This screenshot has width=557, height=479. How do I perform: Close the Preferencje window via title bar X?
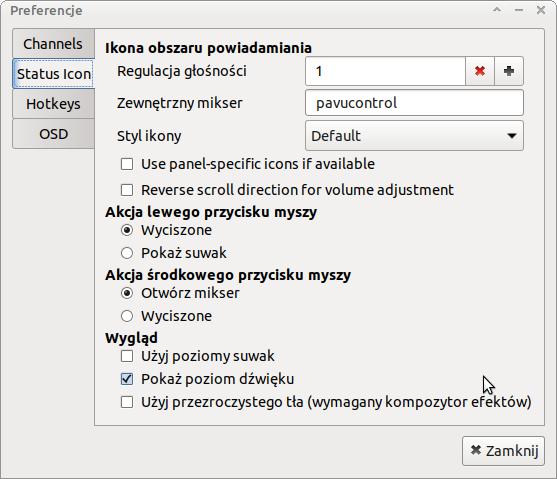click(x=541, y=10)
